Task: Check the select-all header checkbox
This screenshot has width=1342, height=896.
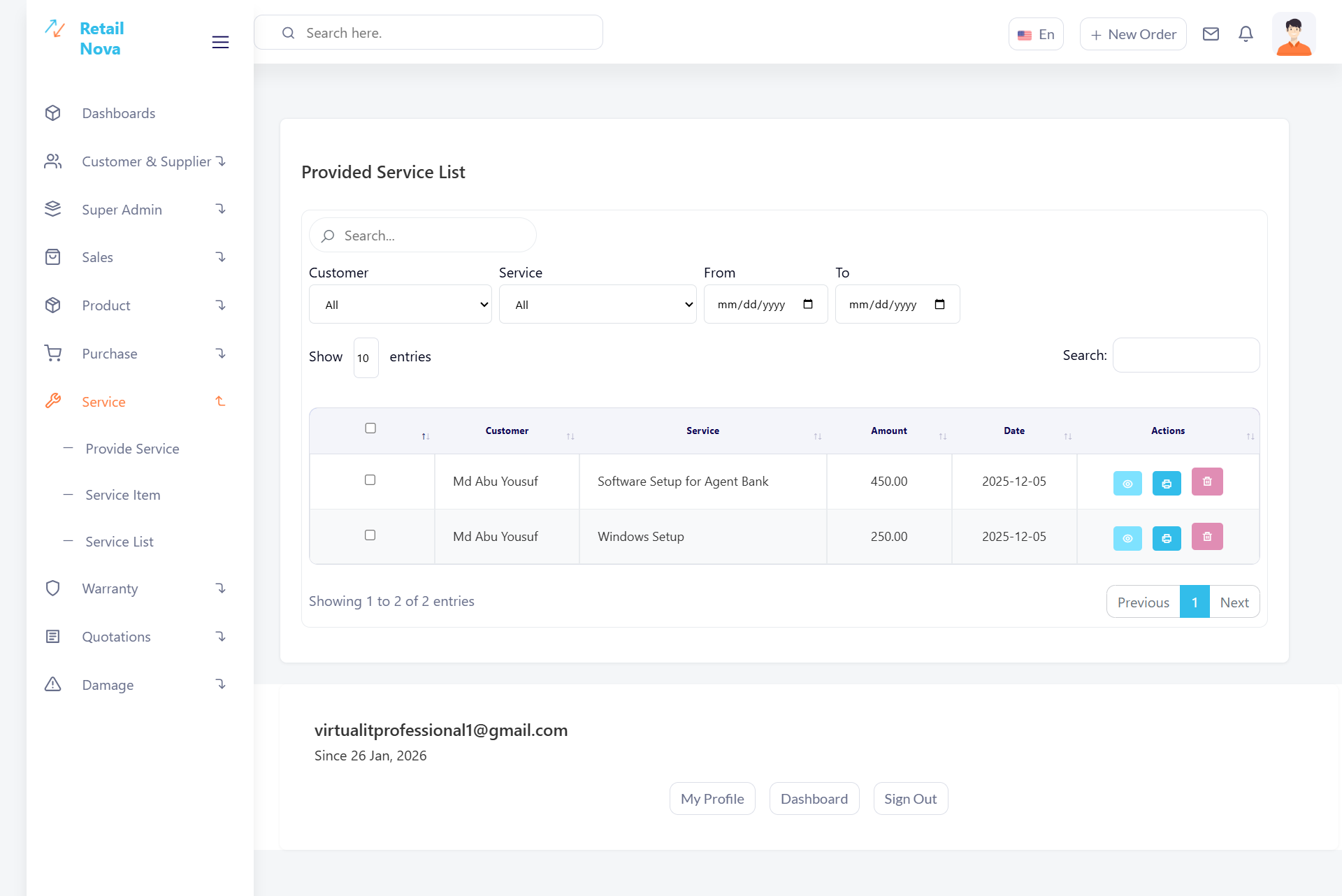Action: pos(370,428)
